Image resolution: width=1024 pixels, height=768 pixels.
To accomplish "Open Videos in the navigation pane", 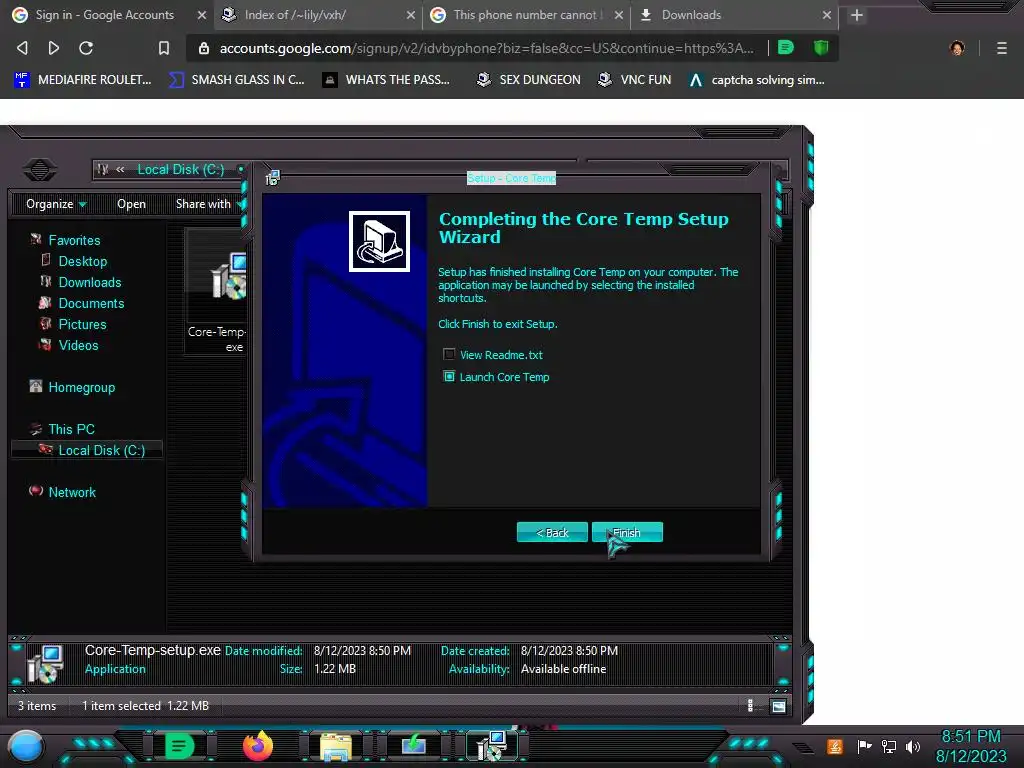I will point(78,345).
